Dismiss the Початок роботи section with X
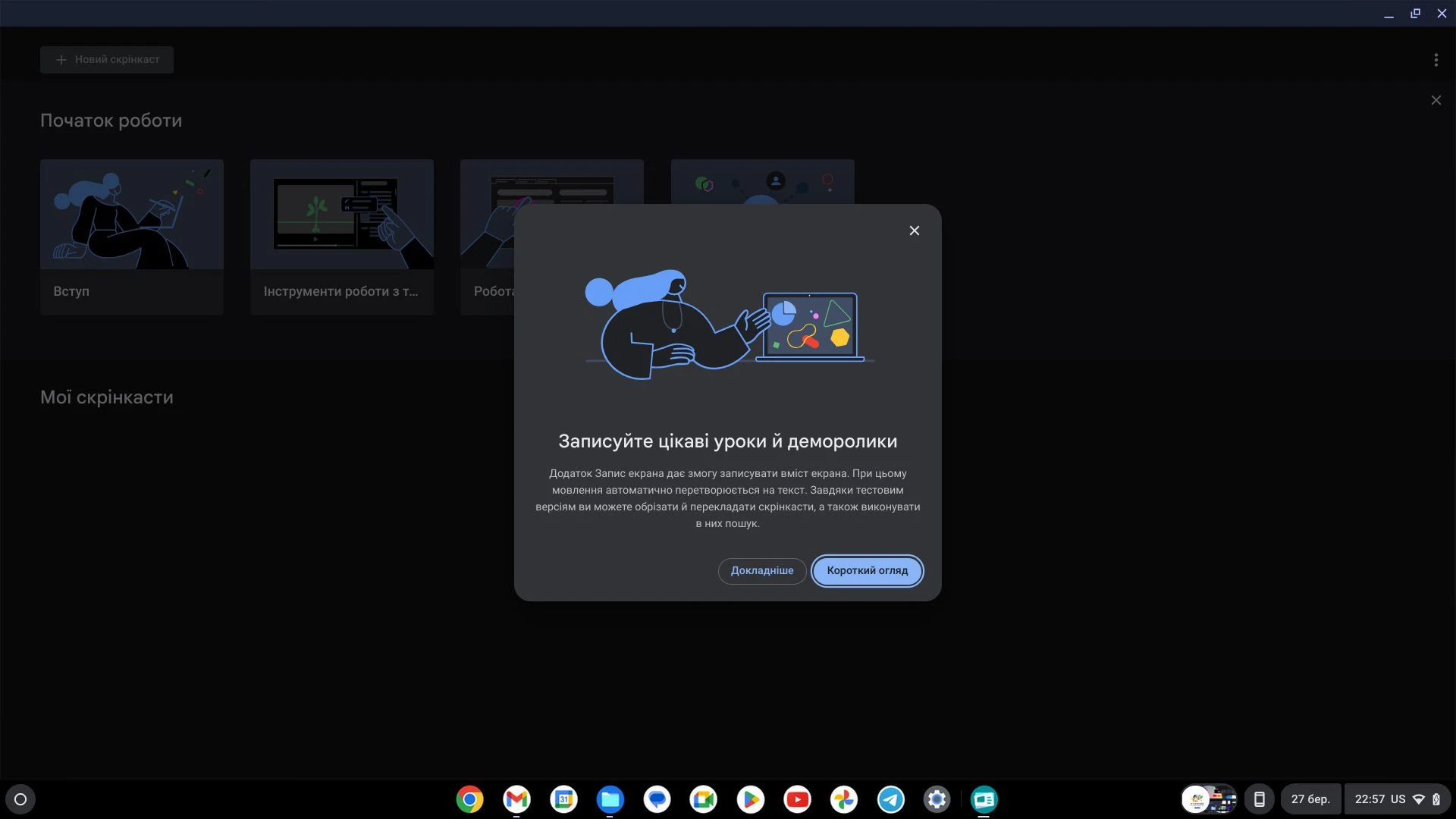Viewport: 1456px width, 819px height. click(x=1436, y=100)
